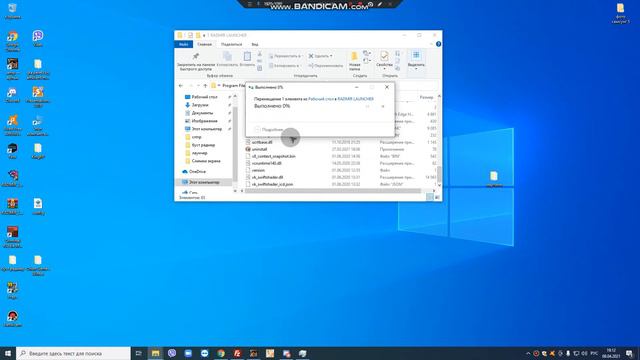Click the horizontal scrollbar of the file list
640x360 pixels.
(333, 191)
